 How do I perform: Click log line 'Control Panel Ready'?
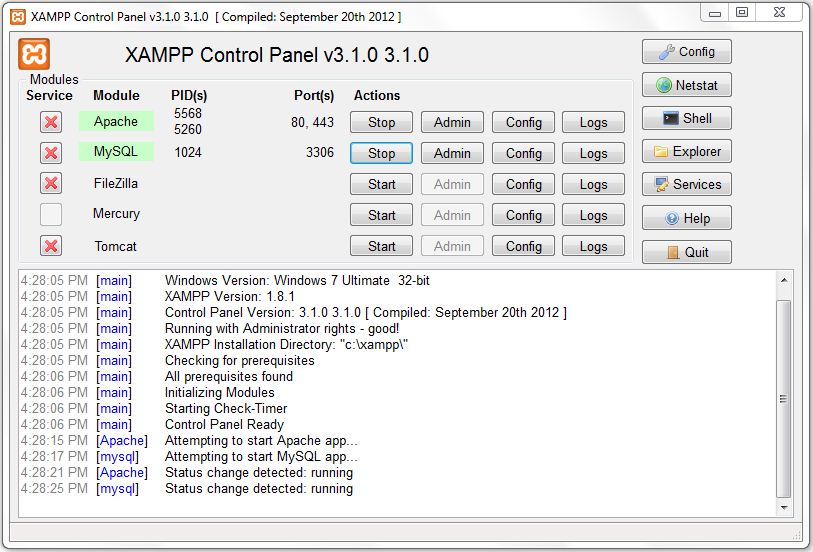point(225,424)
